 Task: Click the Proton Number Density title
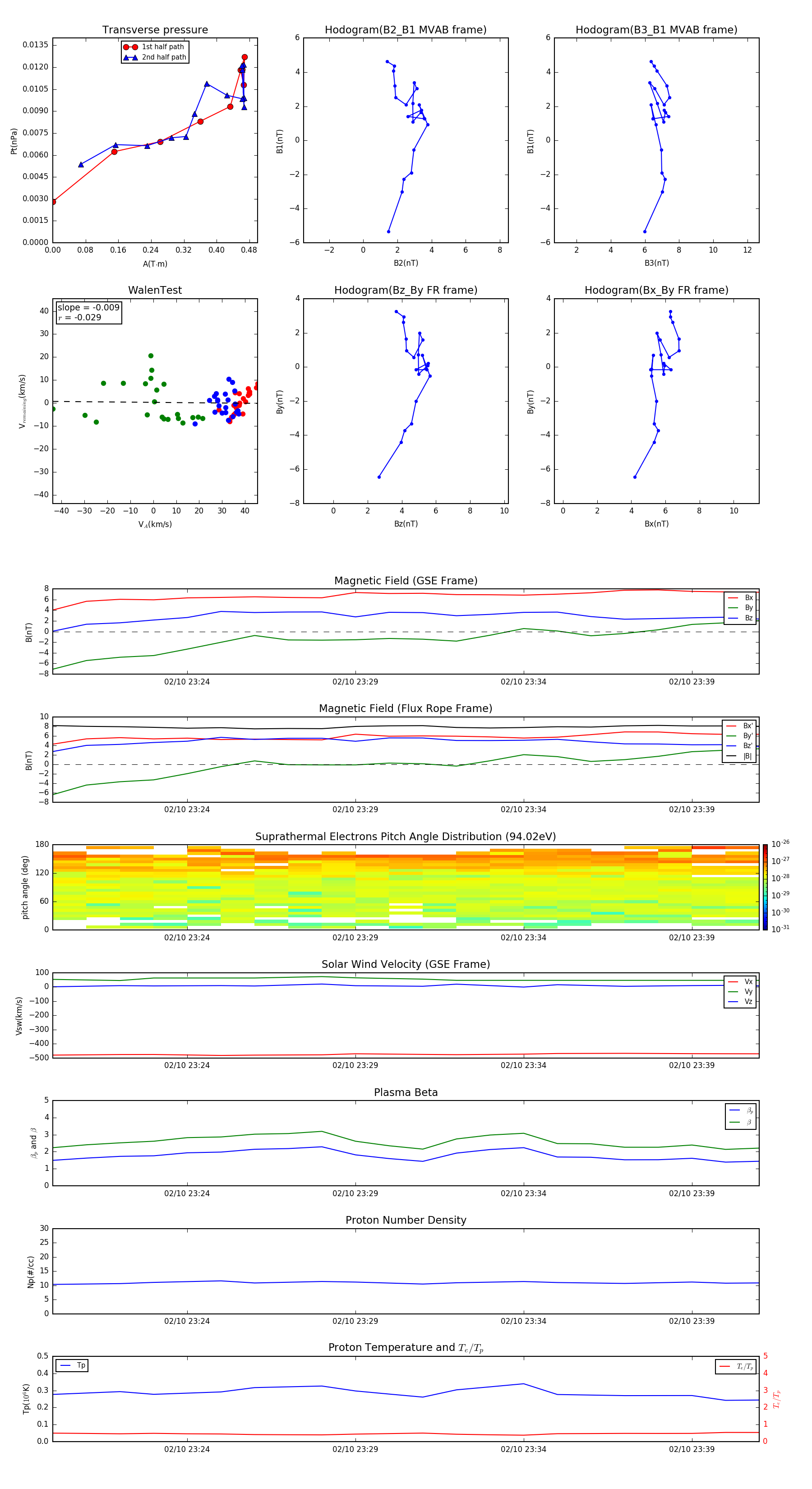(x=406, y=1220)
